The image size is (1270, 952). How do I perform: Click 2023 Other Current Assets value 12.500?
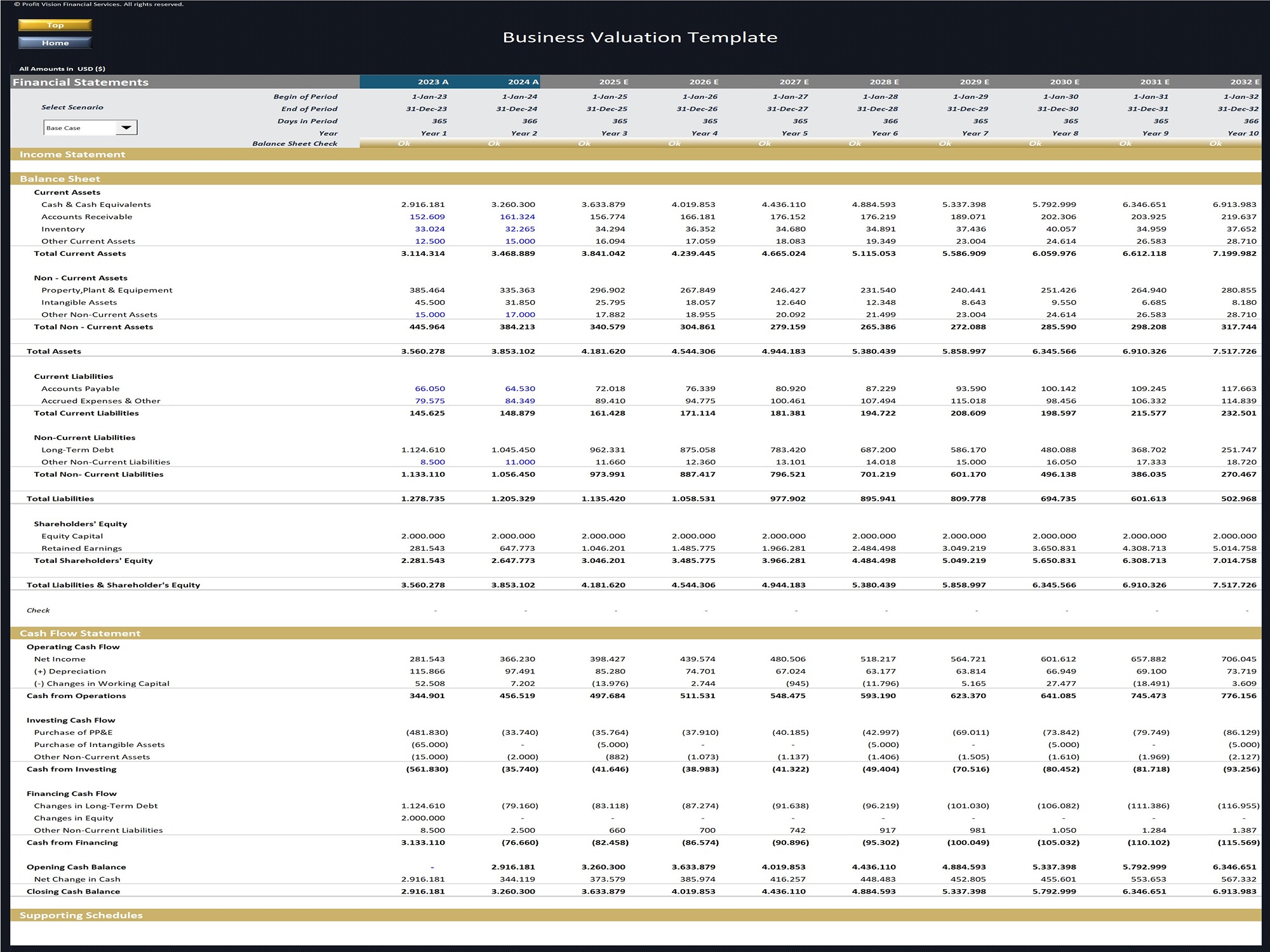tap(429, 241)
